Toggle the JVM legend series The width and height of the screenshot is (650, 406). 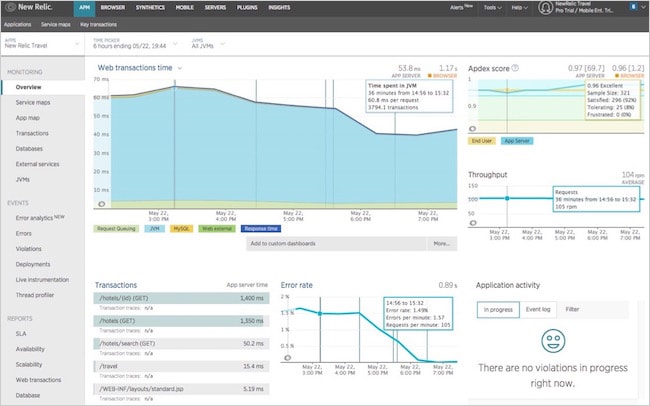[x=155, y=229]
